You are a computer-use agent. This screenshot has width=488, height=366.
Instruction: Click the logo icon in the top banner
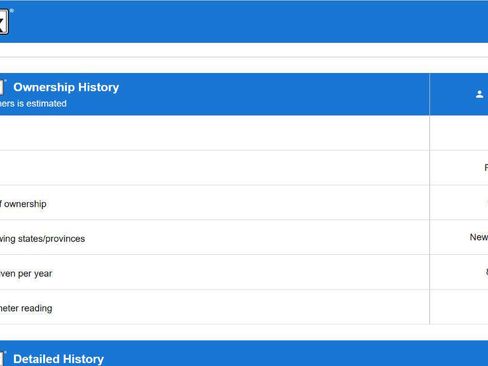click(x=4, y=22)
